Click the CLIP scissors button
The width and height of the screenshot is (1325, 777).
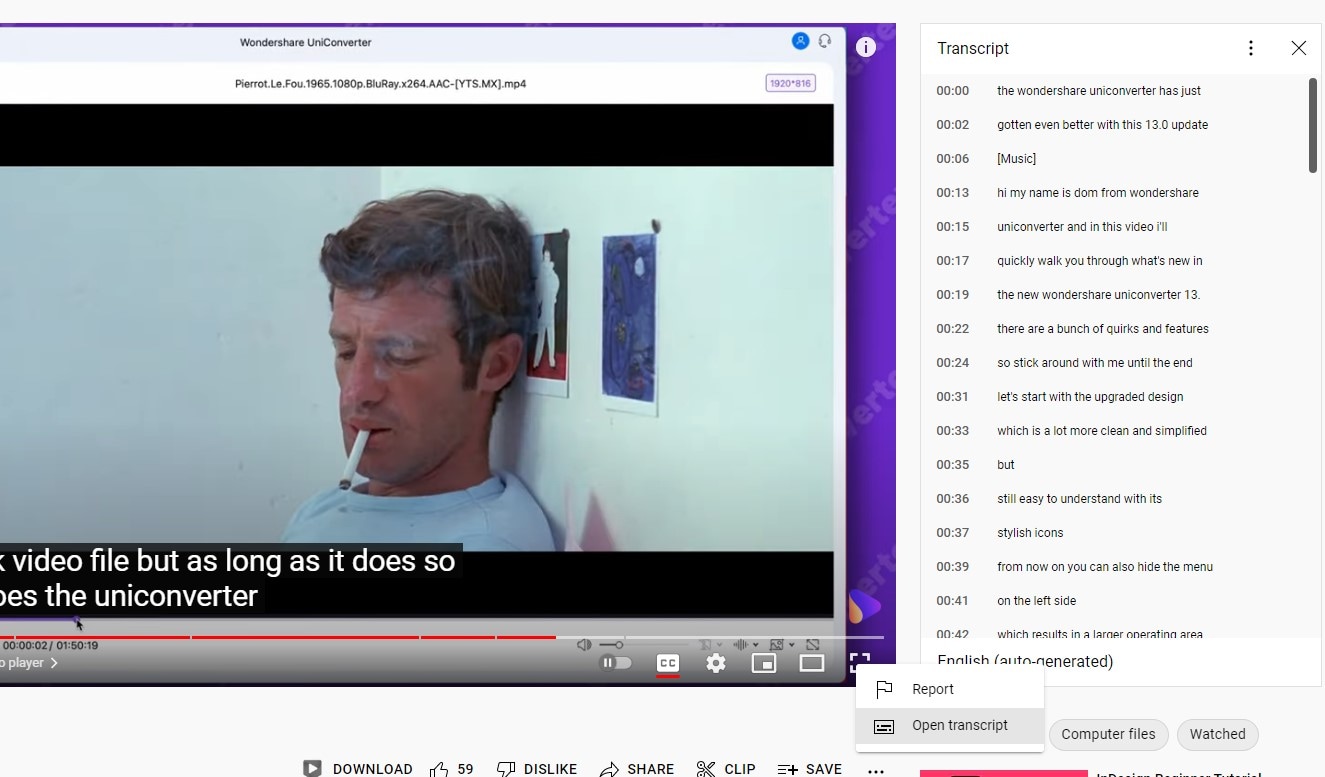pyautogui.click(x=726, y=769)
